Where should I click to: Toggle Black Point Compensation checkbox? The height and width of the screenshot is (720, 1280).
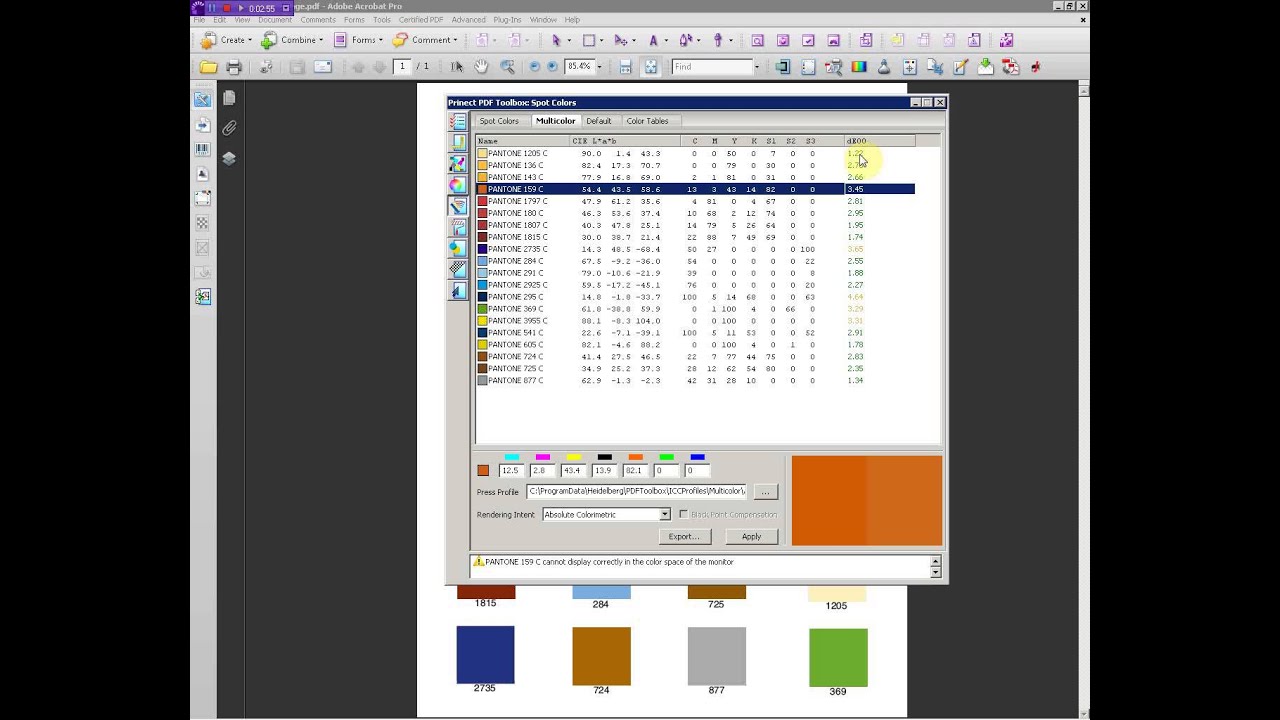pos(683,514)
